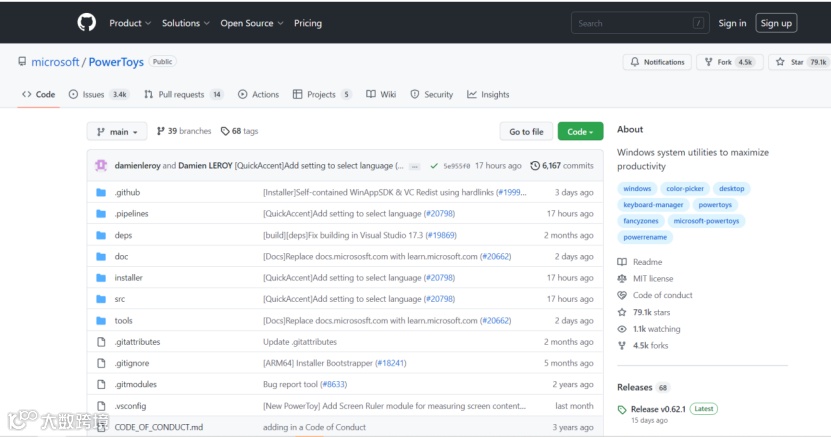Viewport: 831px width, 437px height.
Task: Open the 6,167 commits history link
Action: coord(562,165)
